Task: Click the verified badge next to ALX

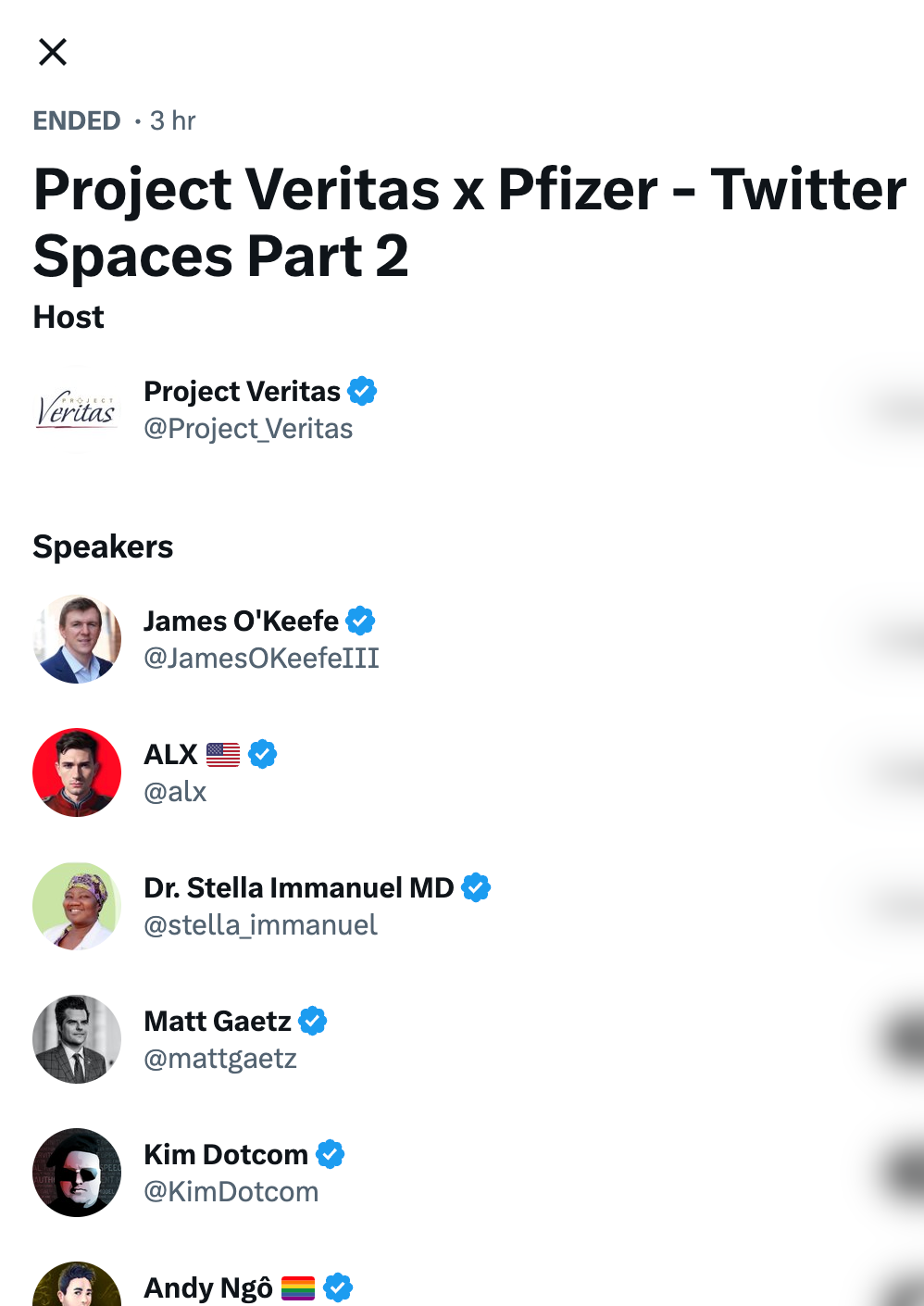Action: 263,754
